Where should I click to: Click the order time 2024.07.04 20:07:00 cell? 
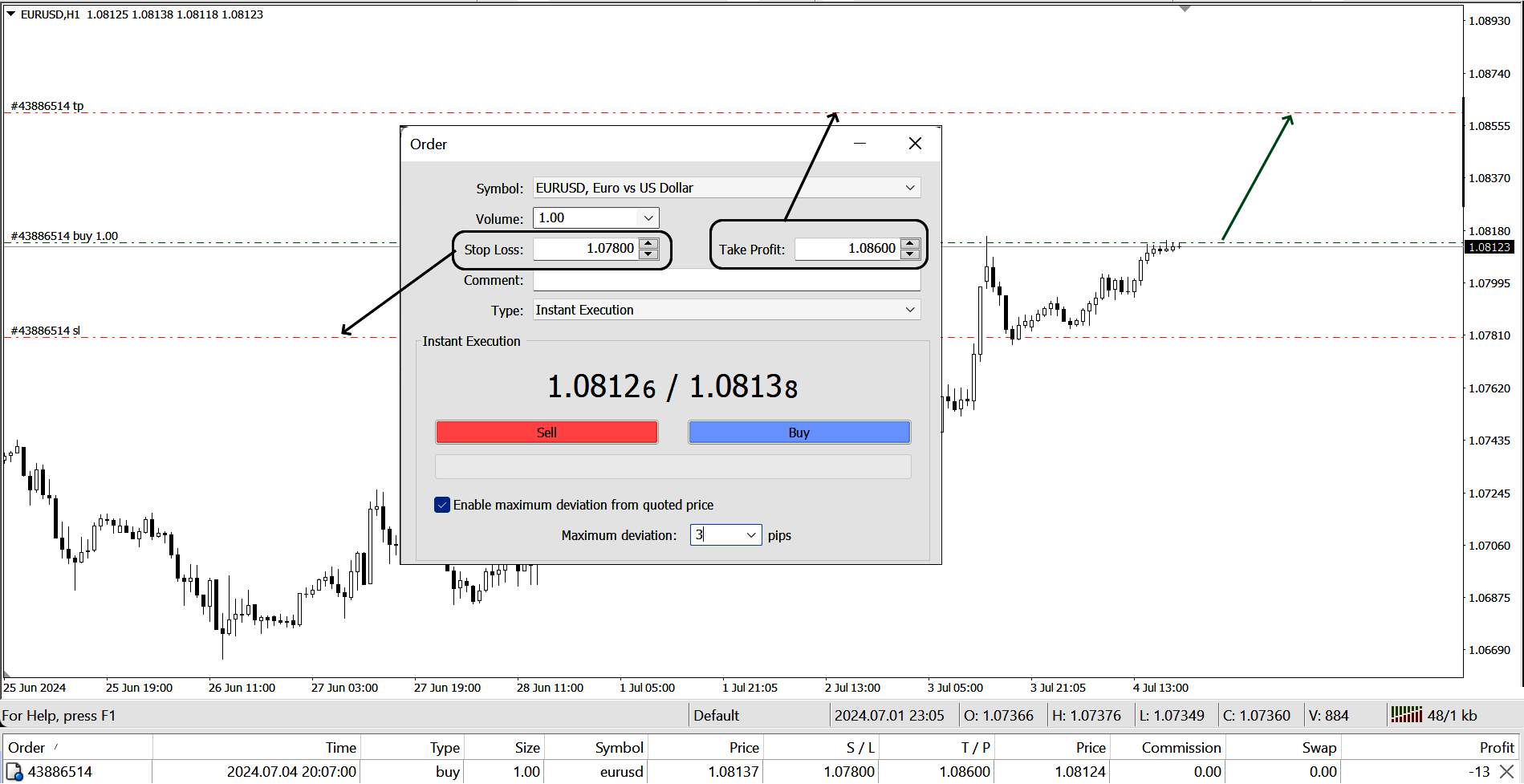(x=291, y=772)
